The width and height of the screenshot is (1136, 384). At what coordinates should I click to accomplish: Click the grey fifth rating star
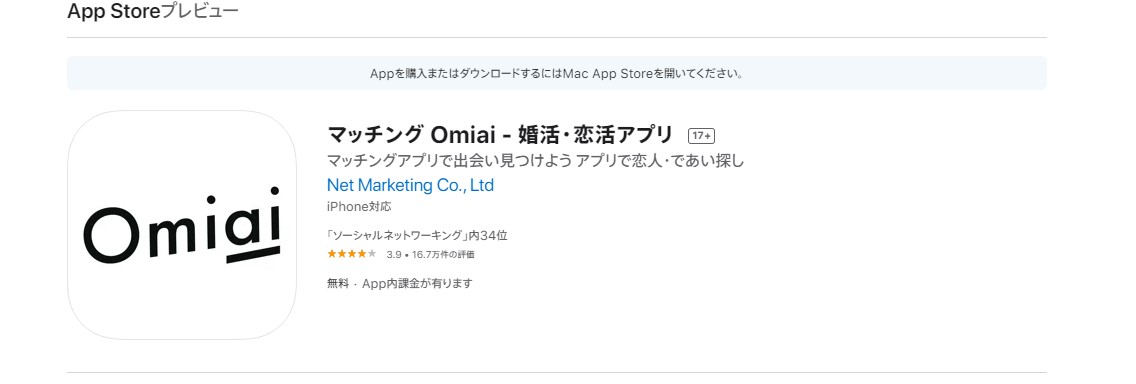tap(372, 254)
